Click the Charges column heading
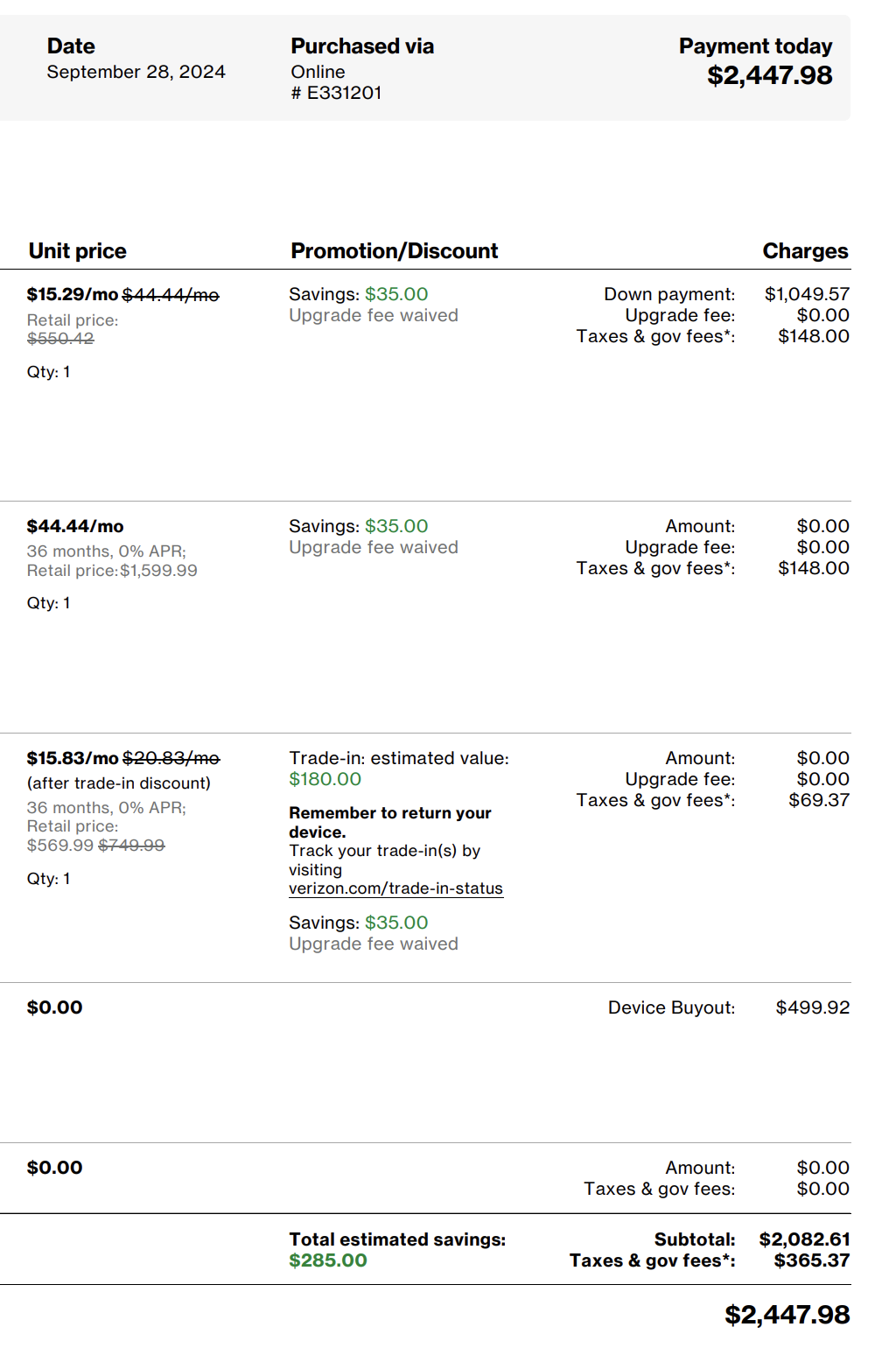 tap(805, 251)
